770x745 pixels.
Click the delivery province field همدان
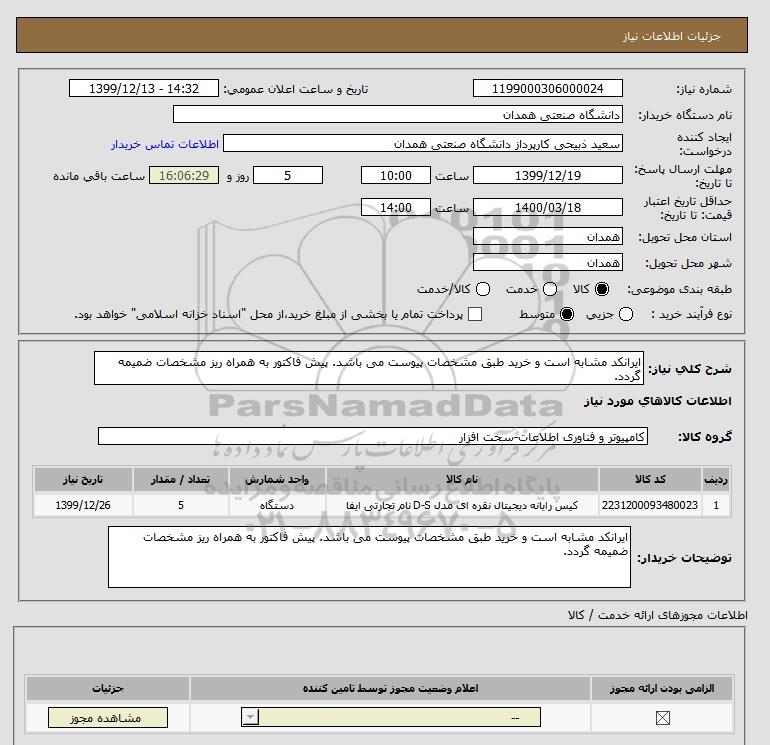pos(548,237)
